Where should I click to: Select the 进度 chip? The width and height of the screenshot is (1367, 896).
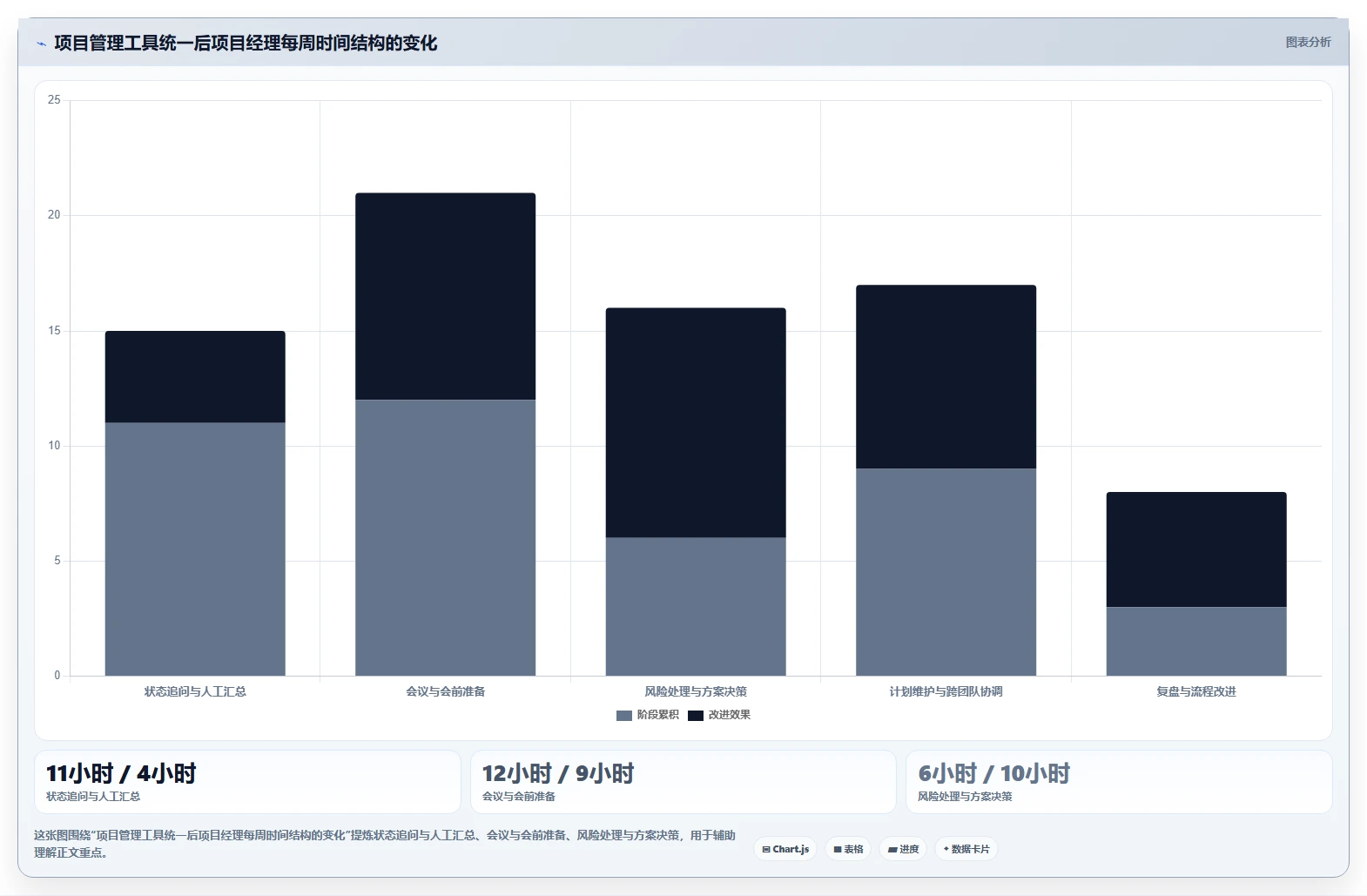click(x=903, y=849)
